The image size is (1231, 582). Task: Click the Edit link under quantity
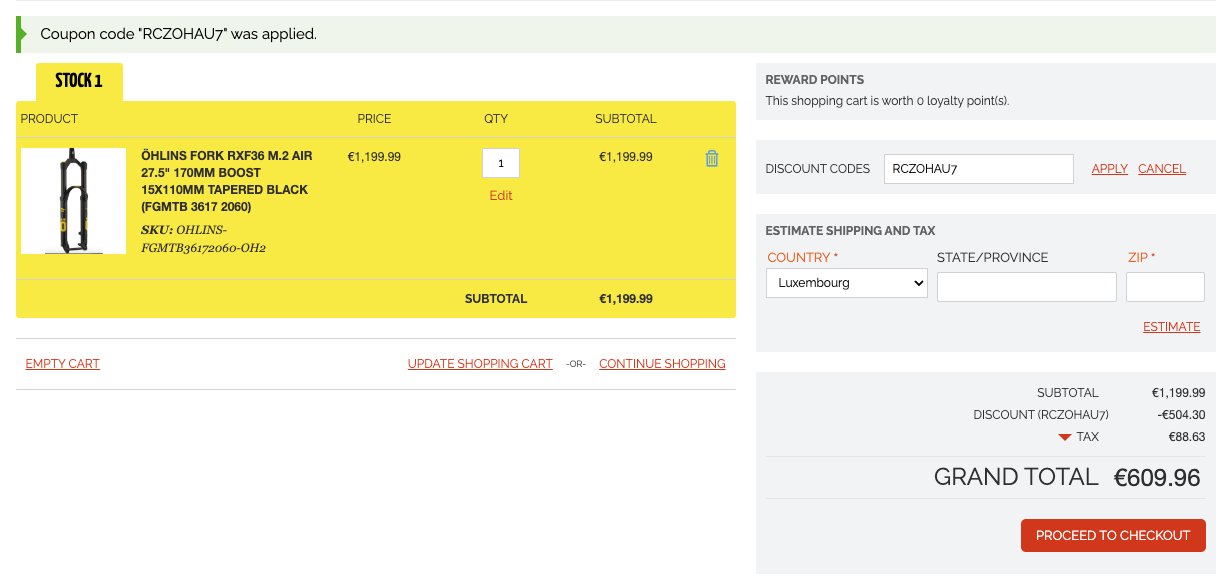tap(500, 196)
